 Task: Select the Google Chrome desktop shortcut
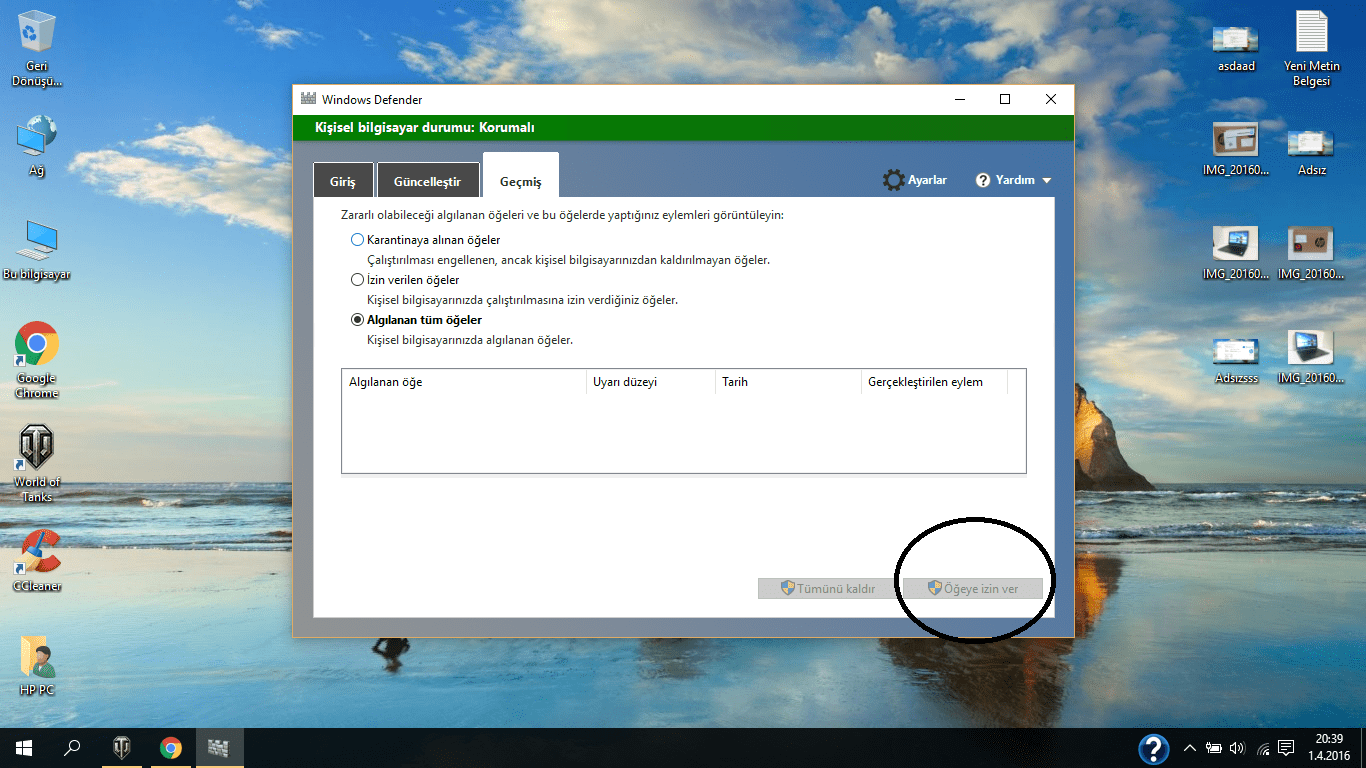tap(37, 360)
